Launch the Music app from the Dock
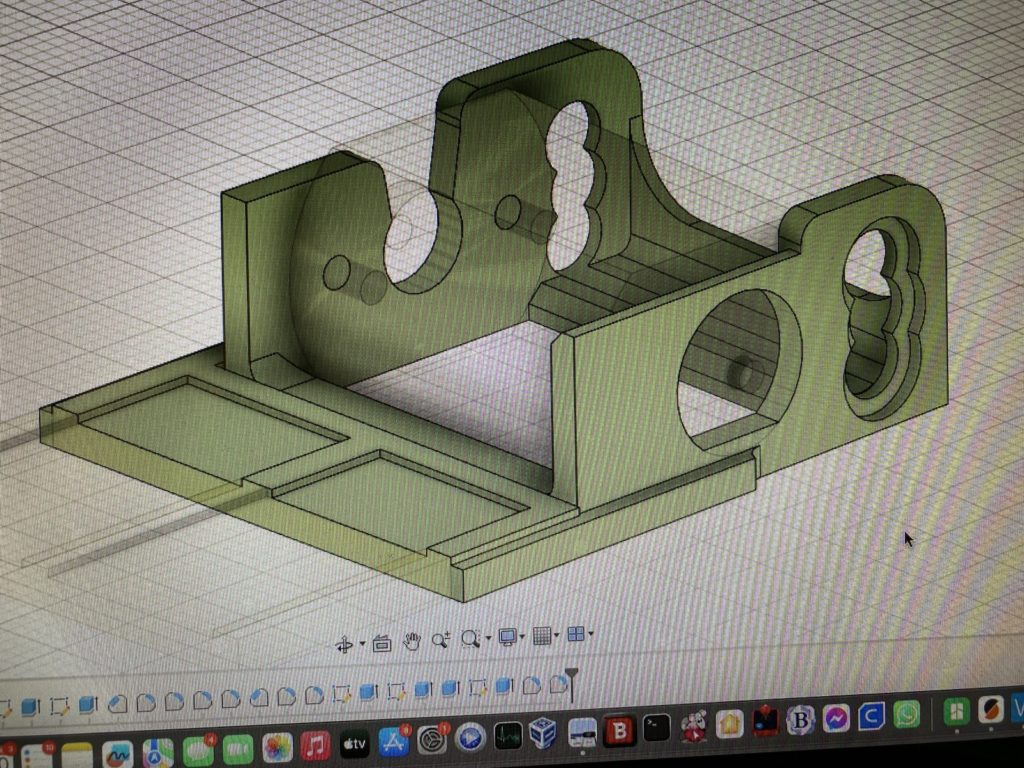The width and height of the screenshot is (1024, 768). (315, 745)
